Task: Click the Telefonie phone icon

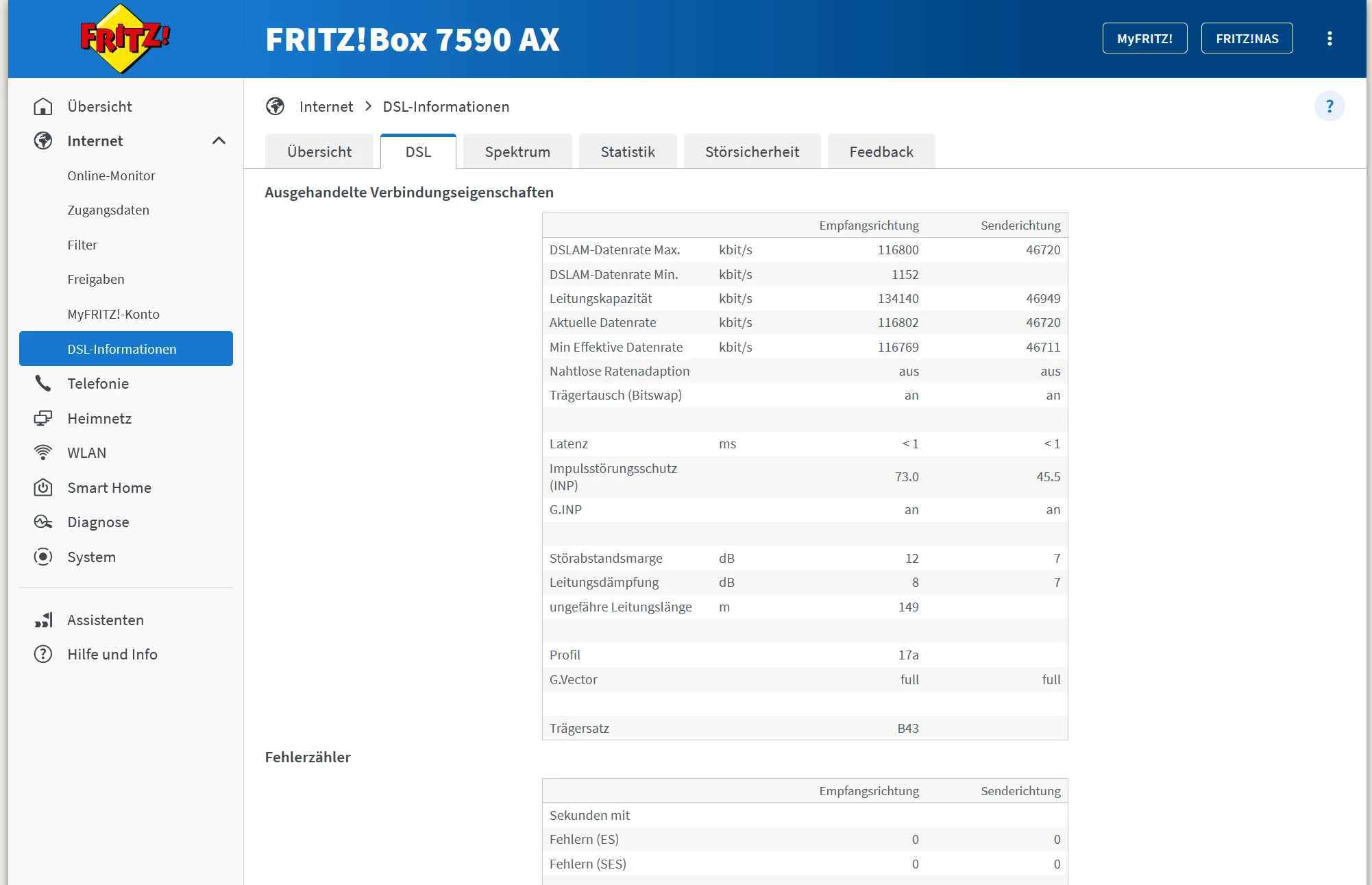Action: pos(42,384)
